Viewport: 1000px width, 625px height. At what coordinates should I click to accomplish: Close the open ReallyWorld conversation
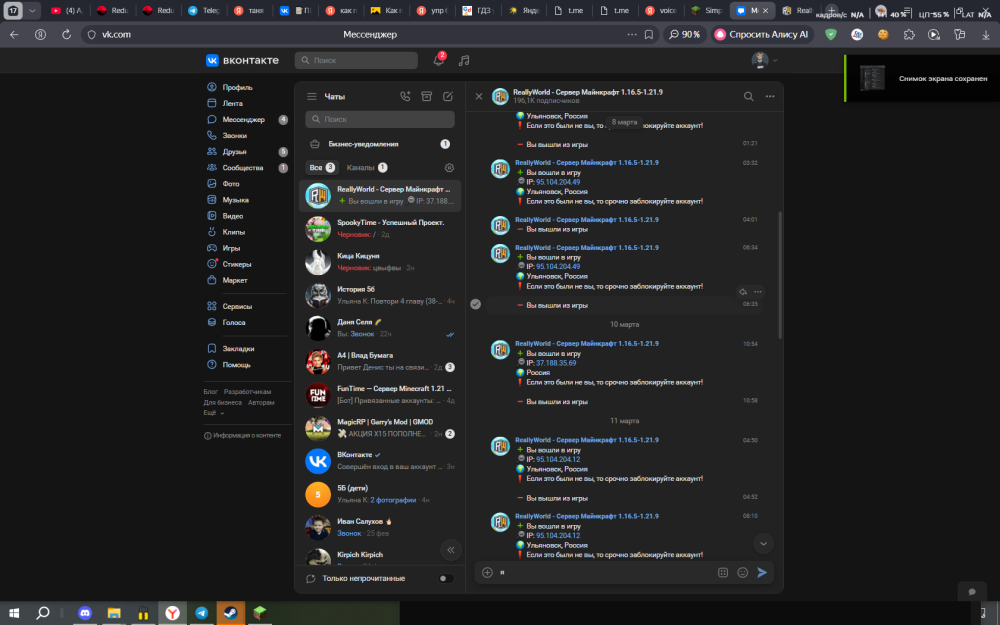[479, 96]
